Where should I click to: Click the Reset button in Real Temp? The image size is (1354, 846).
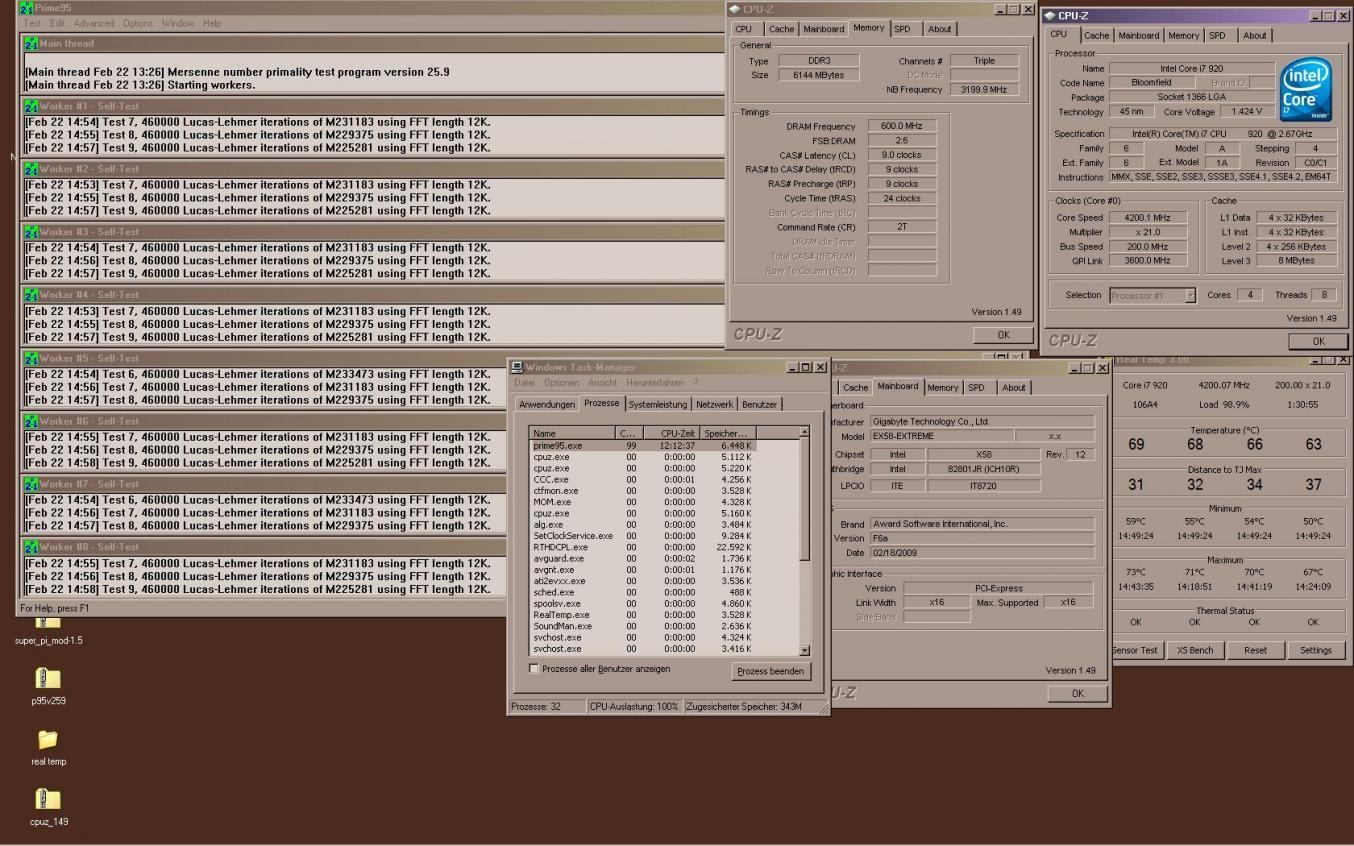point(1255,650)
